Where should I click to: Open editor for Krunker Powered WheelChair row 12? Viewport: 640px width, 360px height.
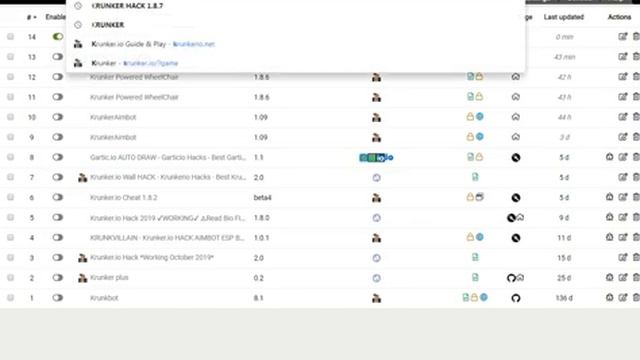point(622,77)
